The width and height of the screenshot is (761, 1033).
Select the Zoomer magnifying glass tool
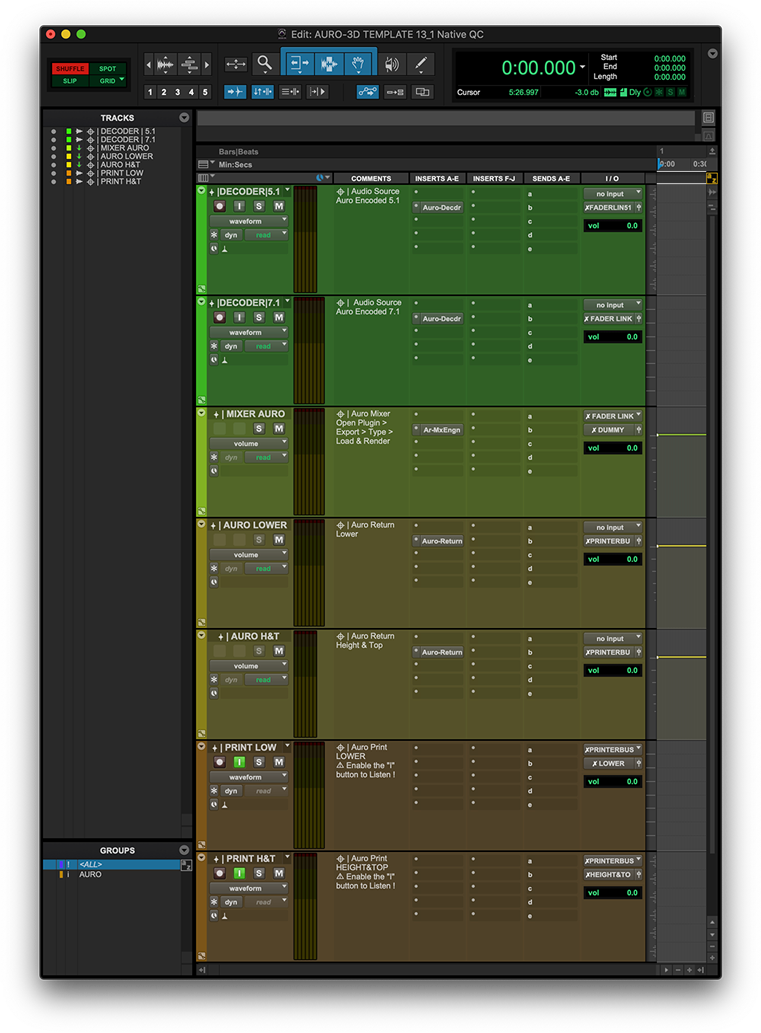click(264, 63)
